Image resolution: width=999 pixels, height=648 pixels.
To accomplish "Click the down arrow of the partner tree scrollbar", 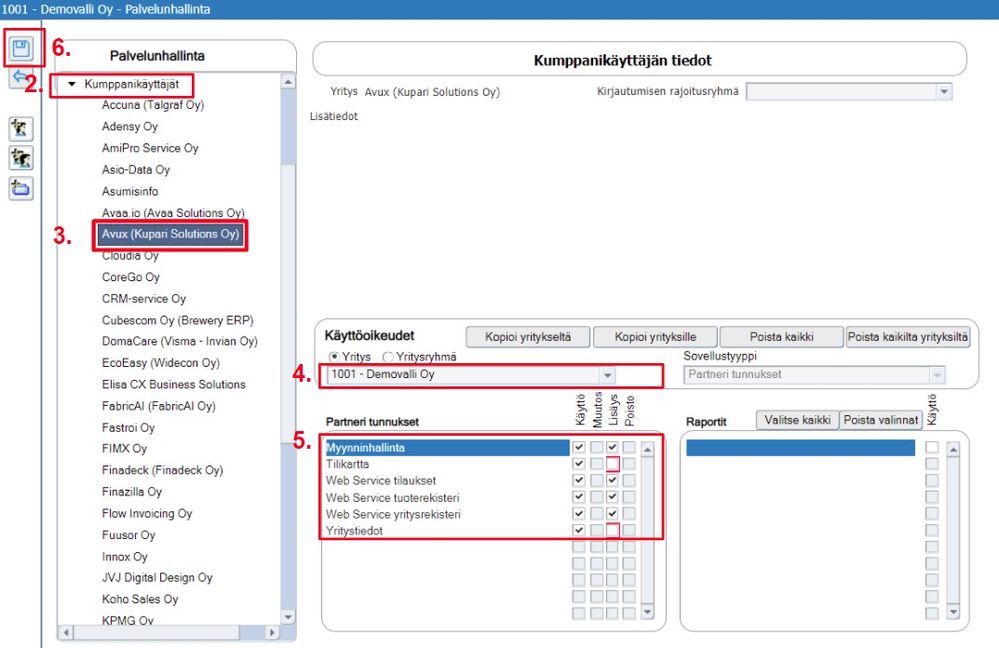I will pyautogui.click(x=288, y=617).
